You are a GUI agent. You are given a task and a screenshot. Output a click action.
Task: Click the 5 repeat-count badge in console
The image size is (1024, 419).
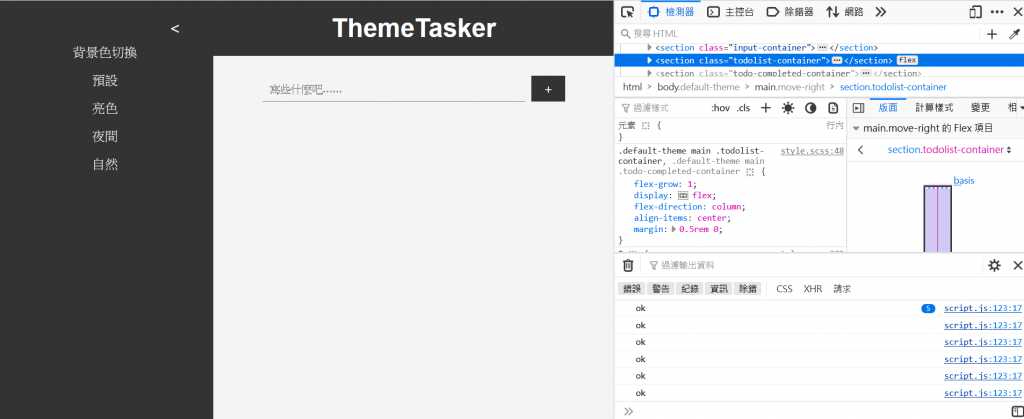pos(927,308)
